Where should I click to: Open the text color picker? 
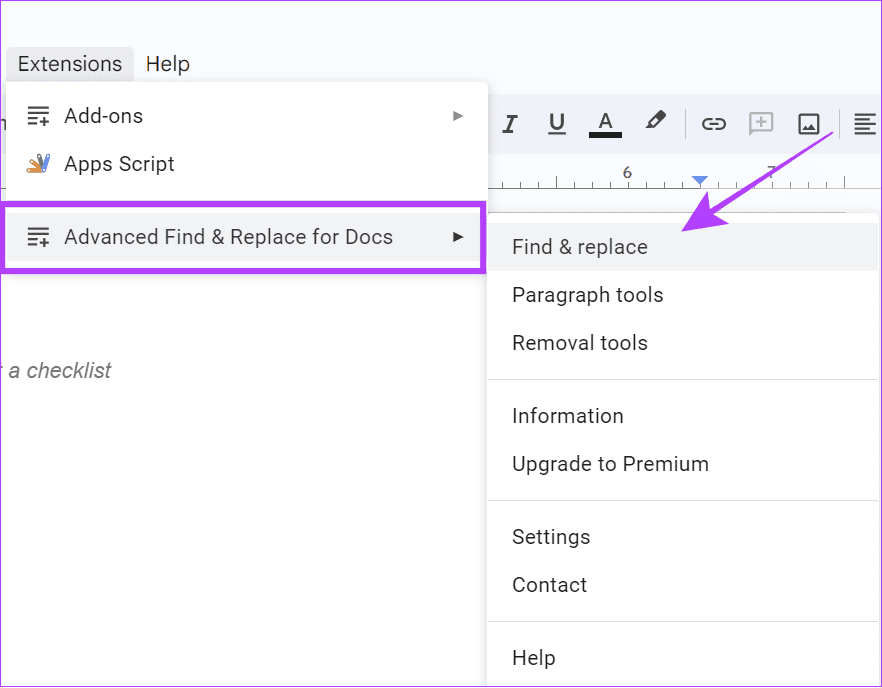click(x=605, y=124)
